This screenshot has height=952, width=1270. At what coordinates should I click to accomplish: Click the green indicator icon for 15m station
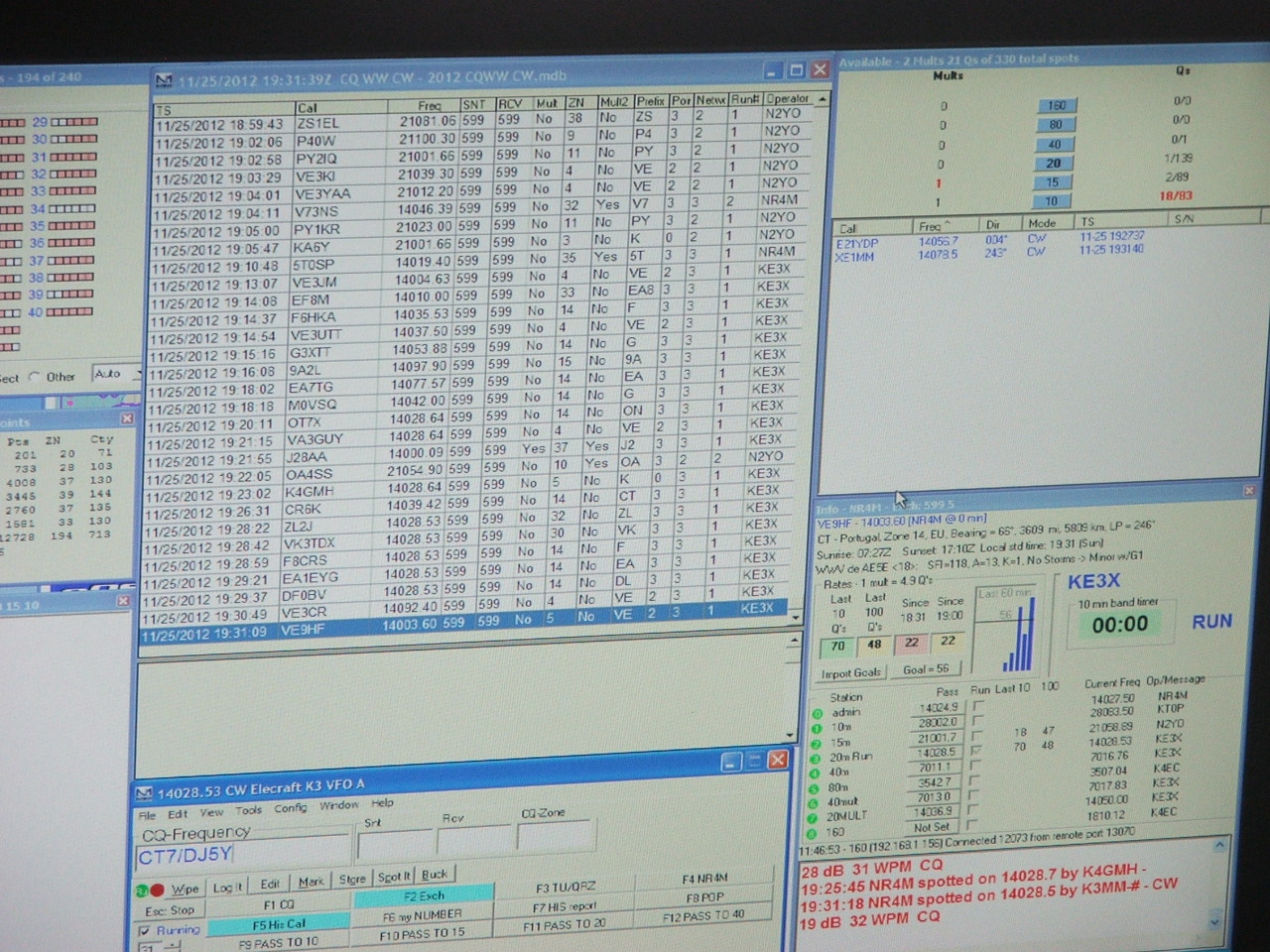[817, 744]
